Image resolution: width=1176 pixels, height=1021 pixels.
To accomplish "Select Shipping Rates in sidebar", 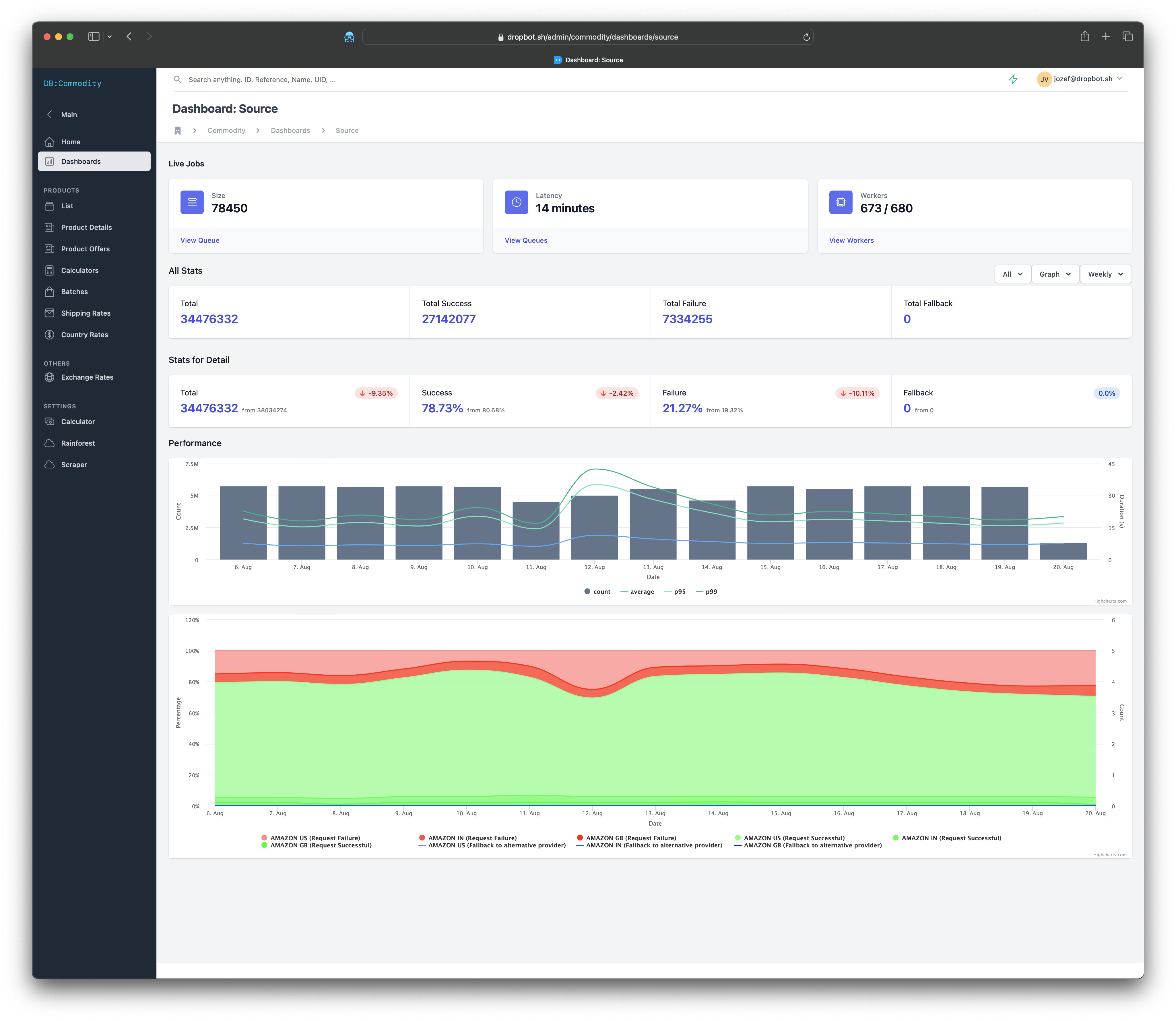I will [94, 313].
